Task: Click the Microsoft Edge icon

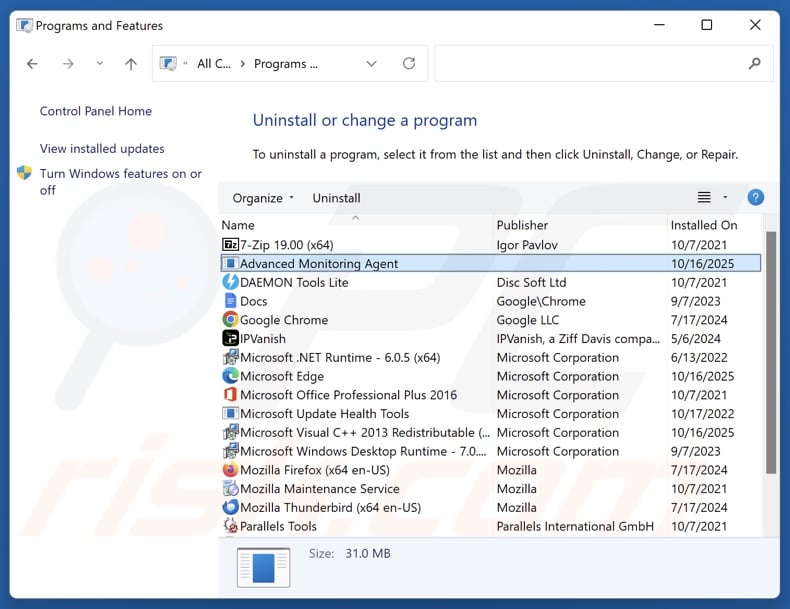Action: point(230,377)
